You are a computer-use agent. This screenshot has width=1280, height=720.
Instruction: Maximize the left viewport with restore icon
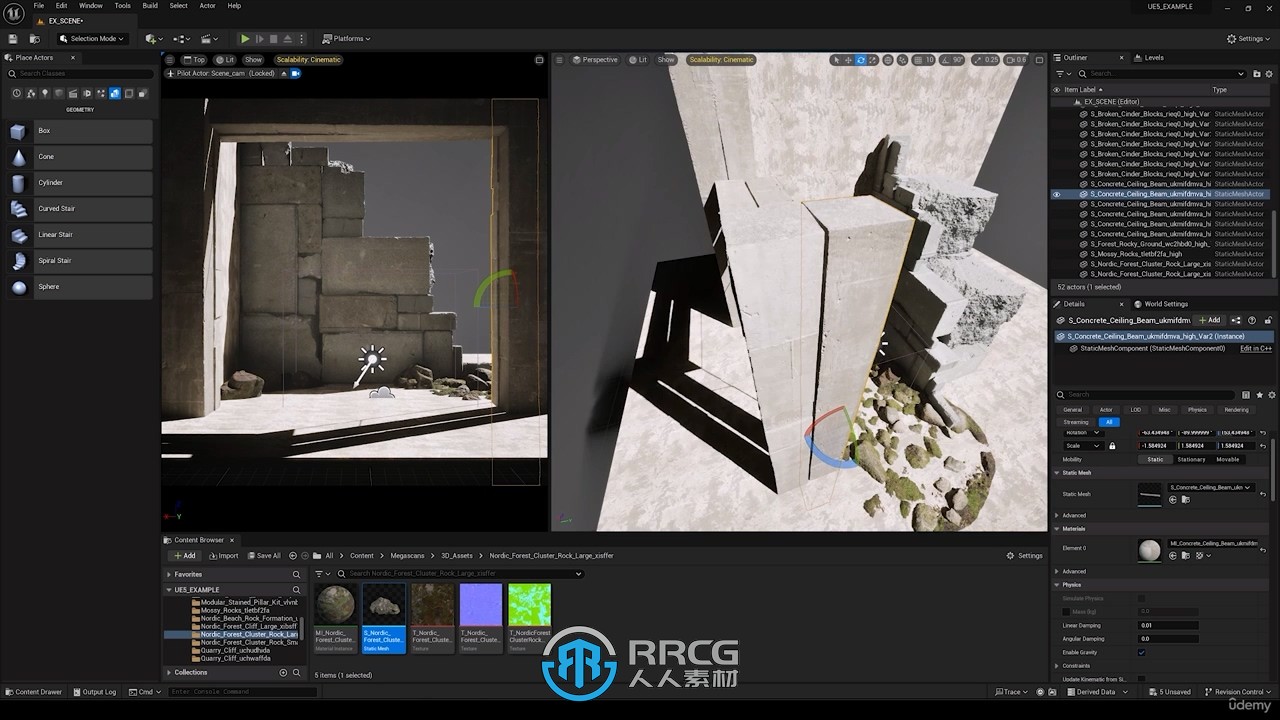pos(539,60)
